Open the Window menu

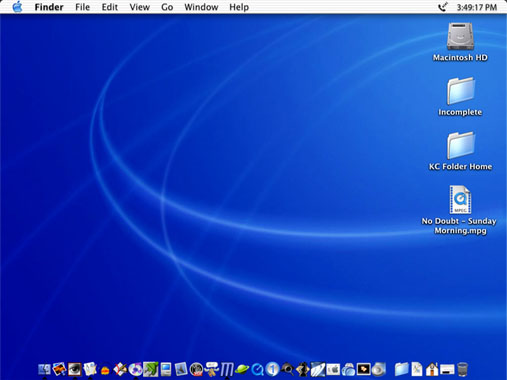201,7
